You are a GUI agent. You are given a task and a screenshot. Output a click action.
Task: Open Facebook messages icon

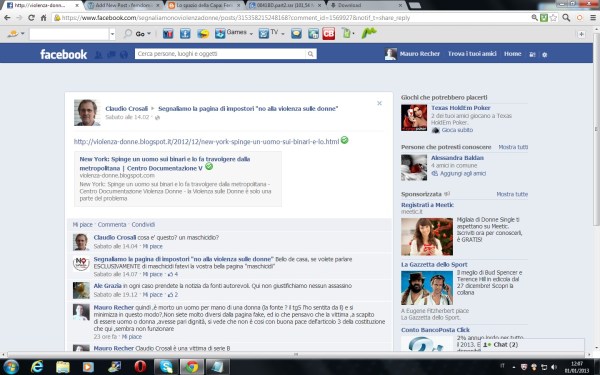tap(111, 54)
